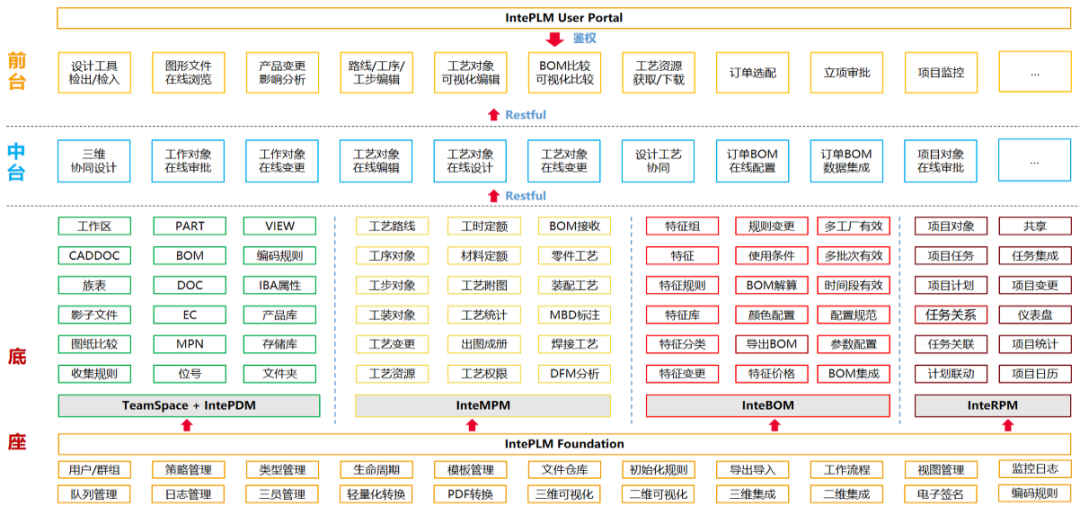Click the 影子文件 box

94,315
